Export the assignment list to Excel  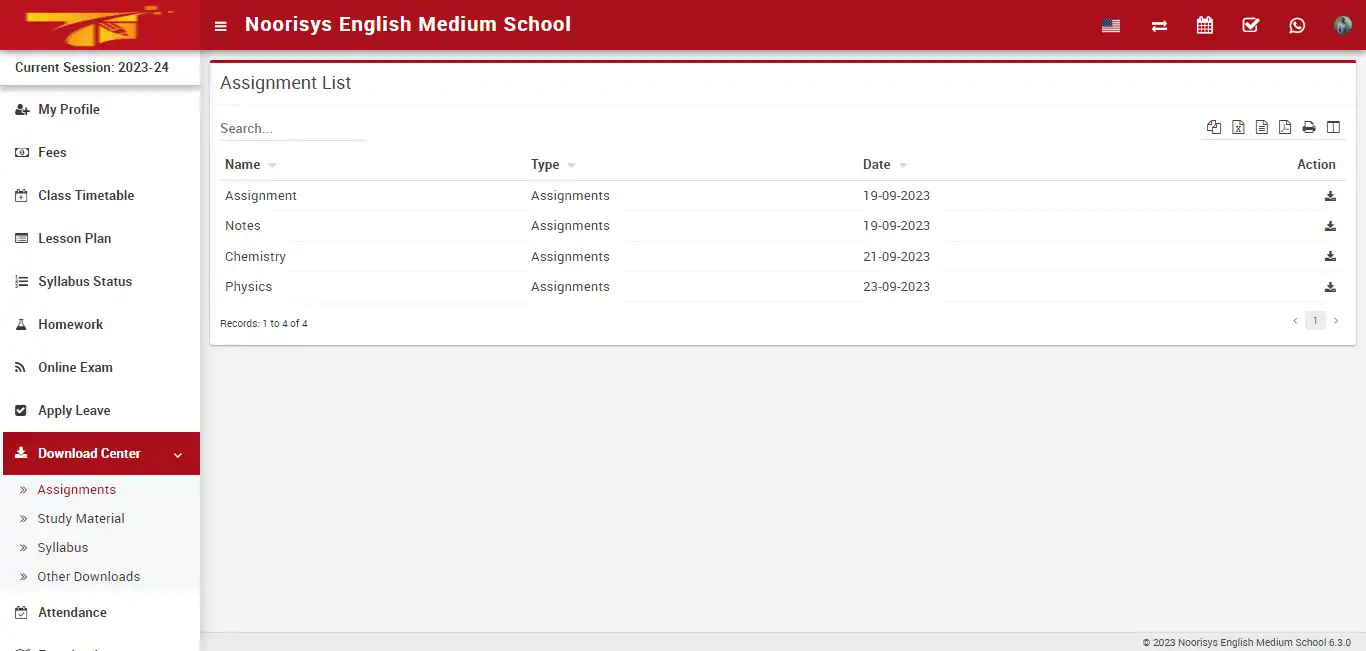coord(1238,127)
